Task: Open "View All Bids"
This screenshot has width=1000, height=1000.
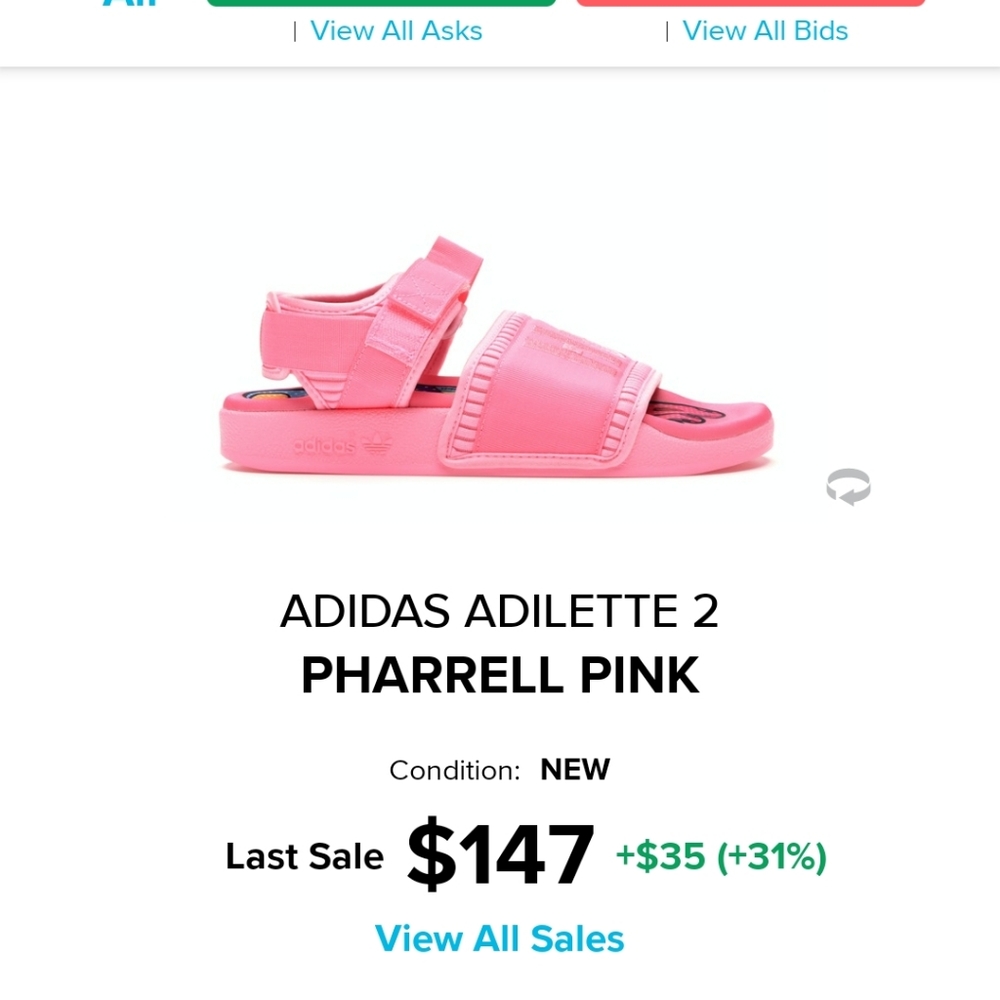Action: tap(766, 31)
